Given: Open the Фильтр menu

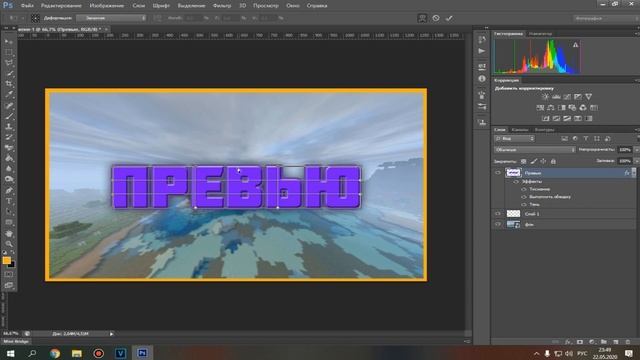Looking at the screenshot, I should [222, 6].
